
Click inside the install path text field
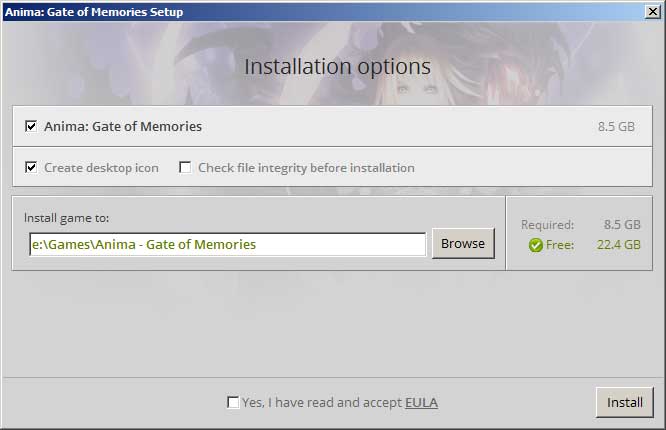[x=228, y=244]
